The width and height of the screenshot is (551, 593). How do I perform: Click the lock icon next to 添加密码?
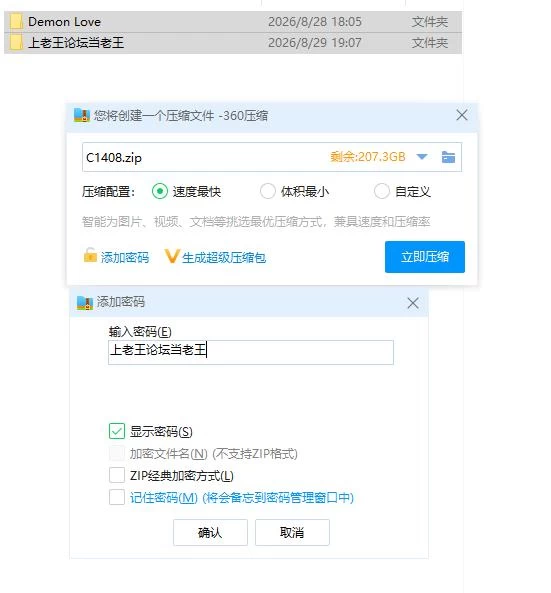pyautogui.click(x=90, y=255)
